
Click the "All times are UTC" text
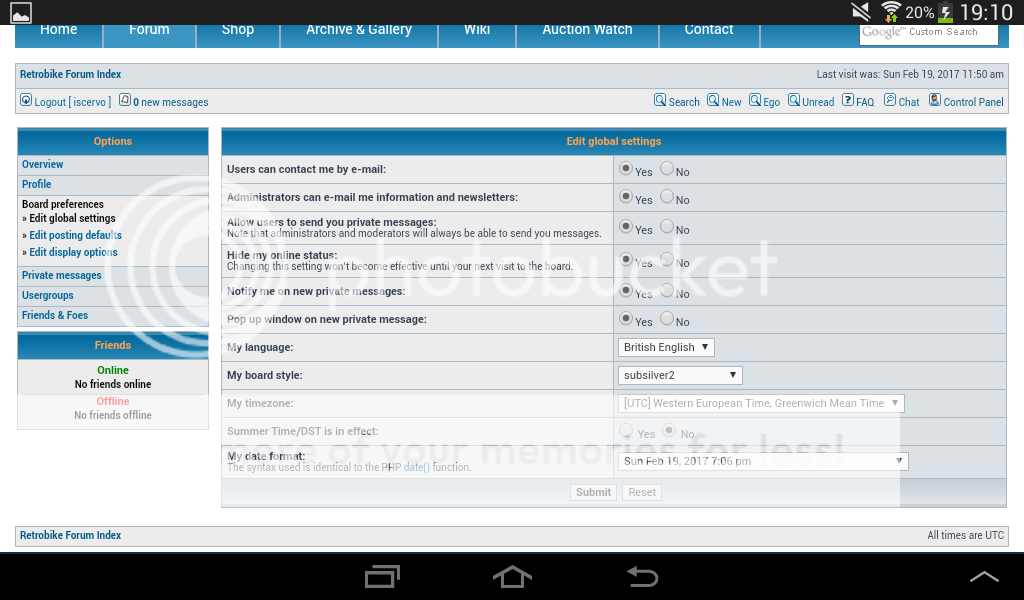(x=965, y=535)
